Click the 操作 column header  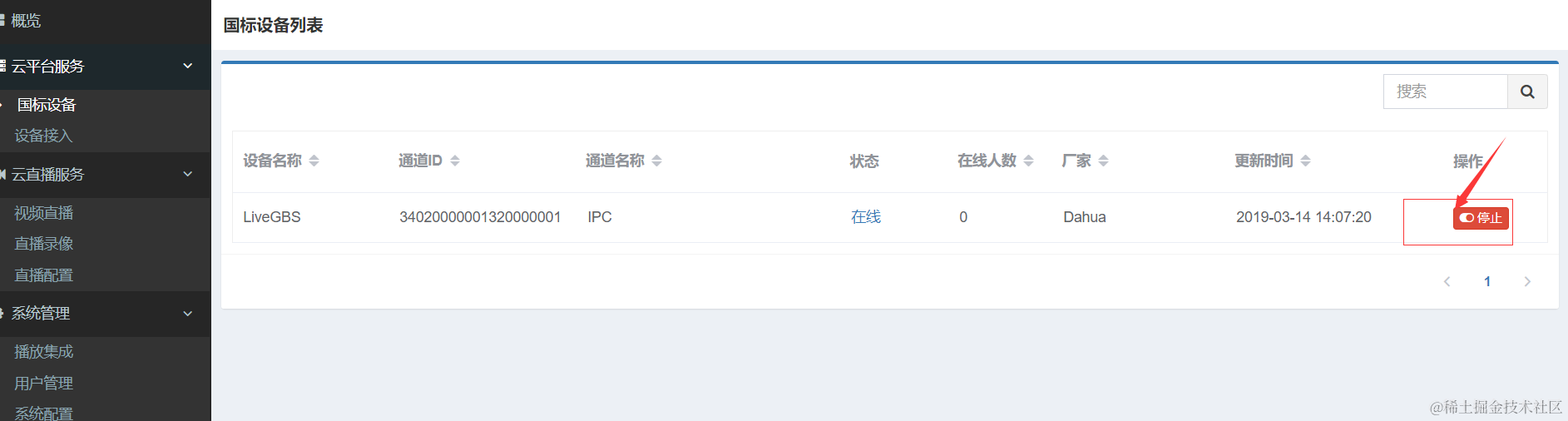click(x=1468, y=161)
